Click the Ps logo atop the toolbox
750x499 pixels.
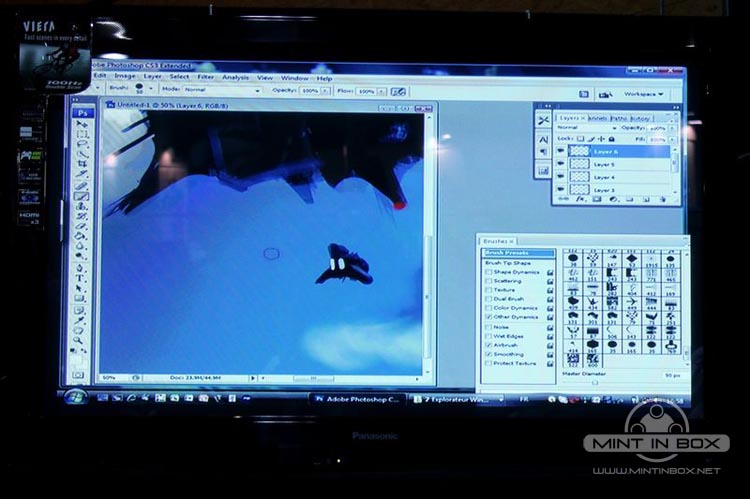click(x=82, y=113)
